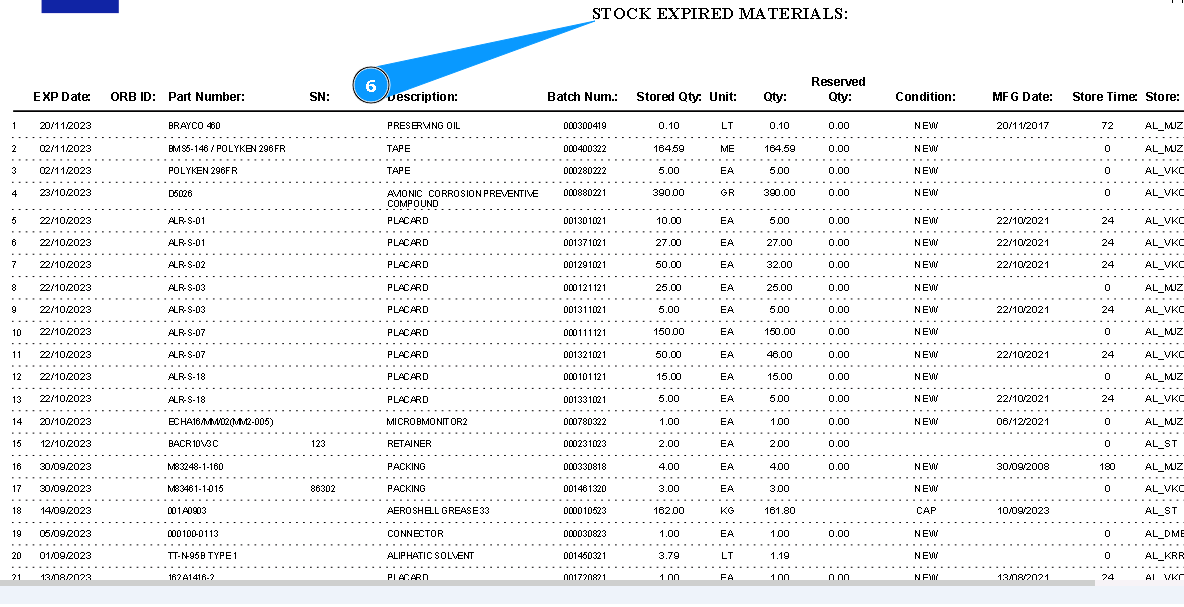This screenshot has height=607, width=1184.
Task: Select part number 000100-0113
Action: [x=193, y=534]
